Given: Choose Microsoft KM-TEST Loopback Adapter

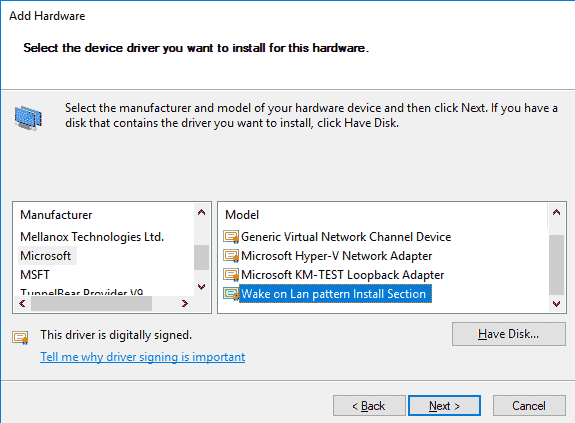Looking at the screenshot, I should tap(343, 275).
